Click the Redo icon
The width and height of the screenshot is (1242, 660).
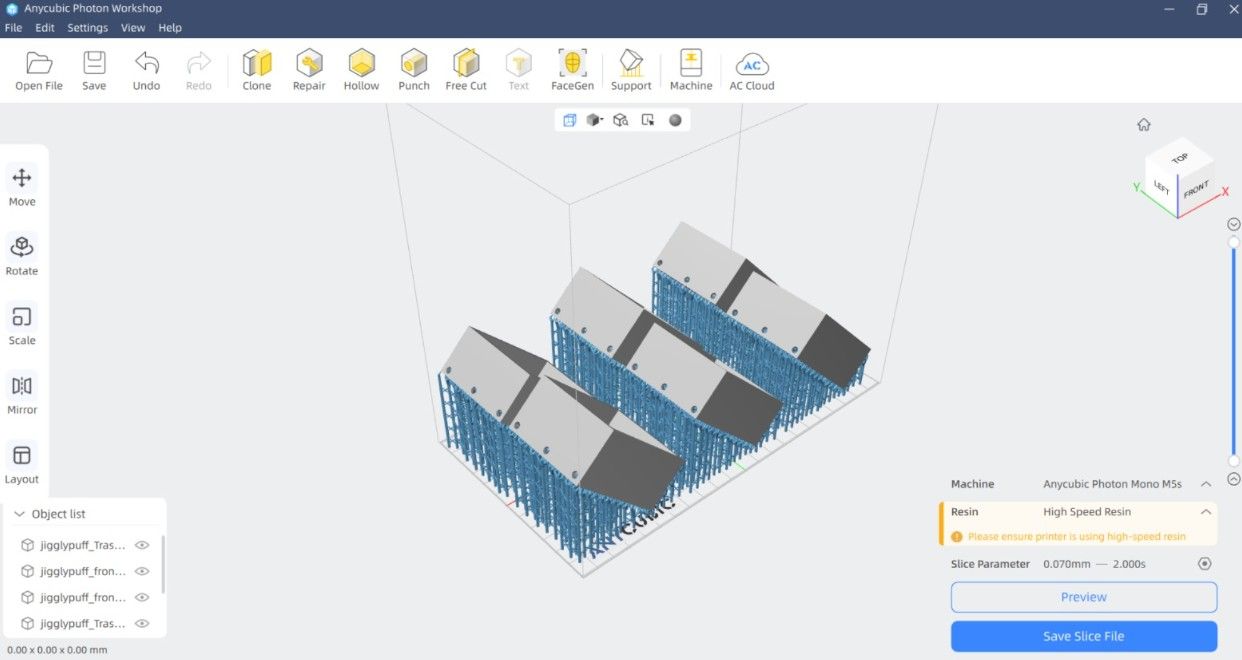click(x=199, y=70)
